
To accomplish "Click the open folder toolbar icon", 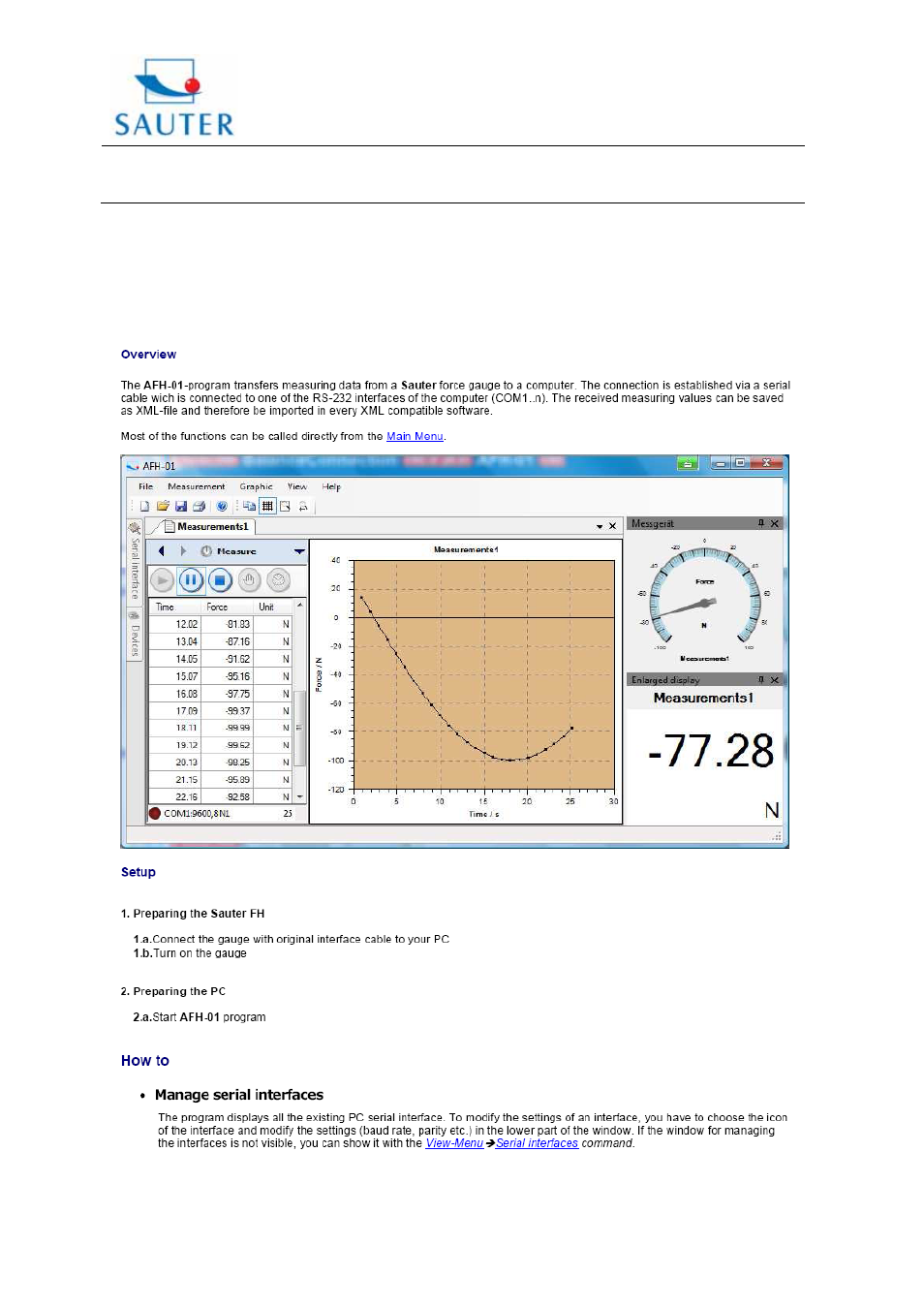I will [163, 506].
